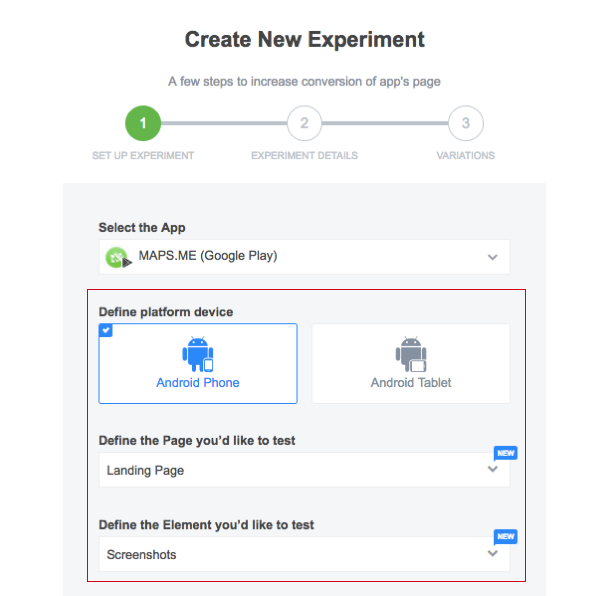
Task: Click the MAPS.ME app icon
Action: pos(118,257)
